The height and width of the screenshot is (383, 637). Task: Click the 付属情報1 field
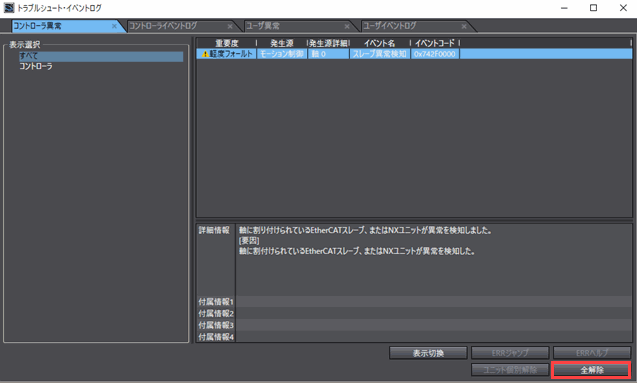433,302
